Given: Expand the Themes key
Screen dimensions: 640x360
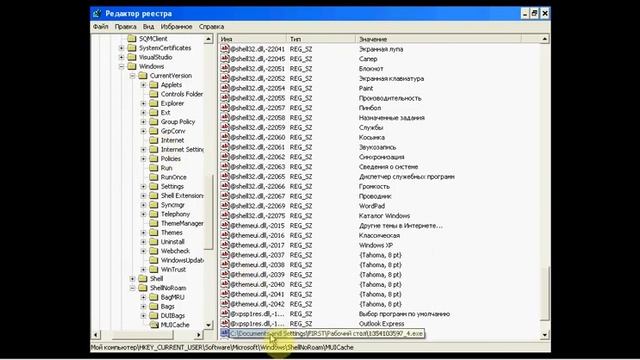Looking at the screenshot, I should [x=144, y=232].
